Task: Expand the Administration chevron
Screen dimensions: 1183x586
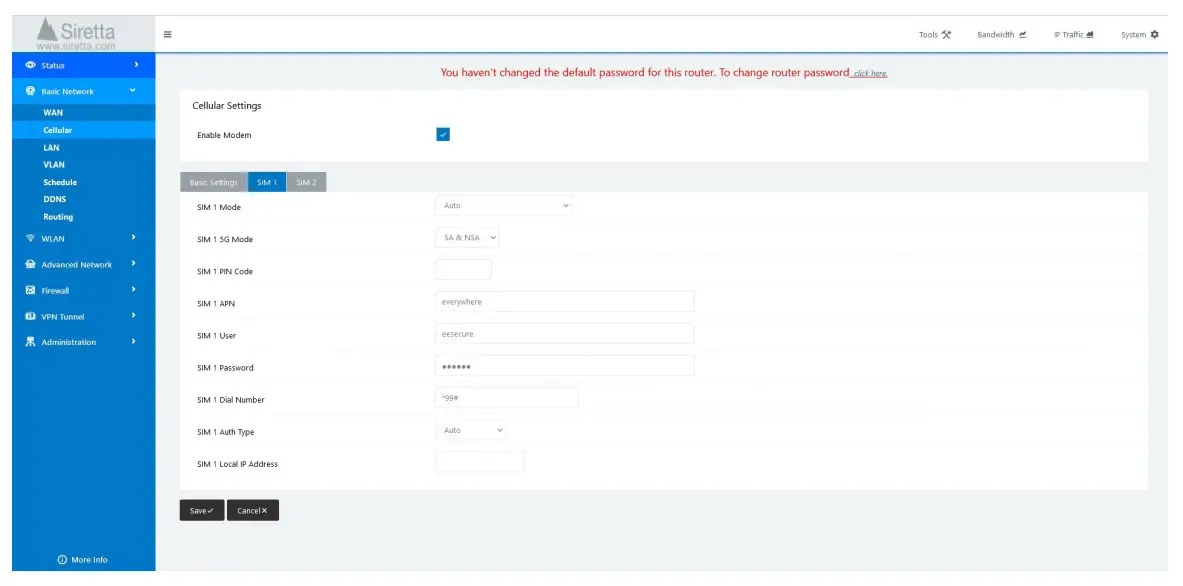Action: click(133, 341)
